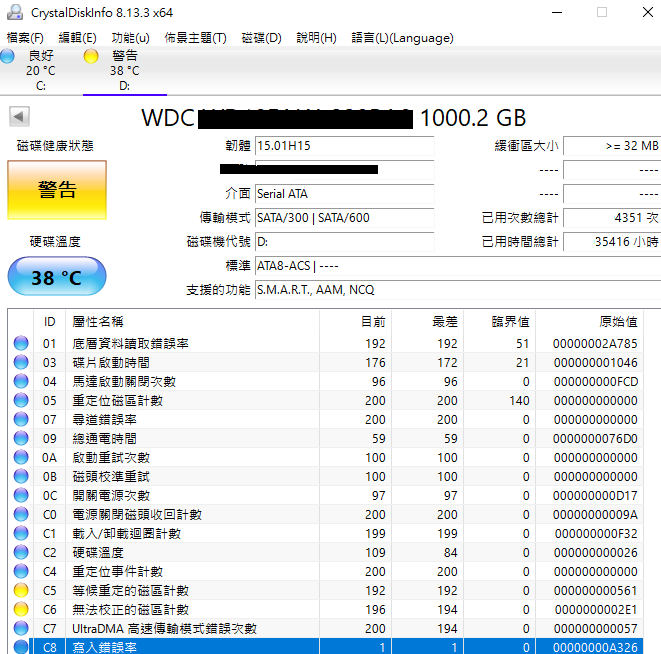The width and height of the screenshot is (661, 654).
Task: Click the 最差 column header
Action: 427,322
